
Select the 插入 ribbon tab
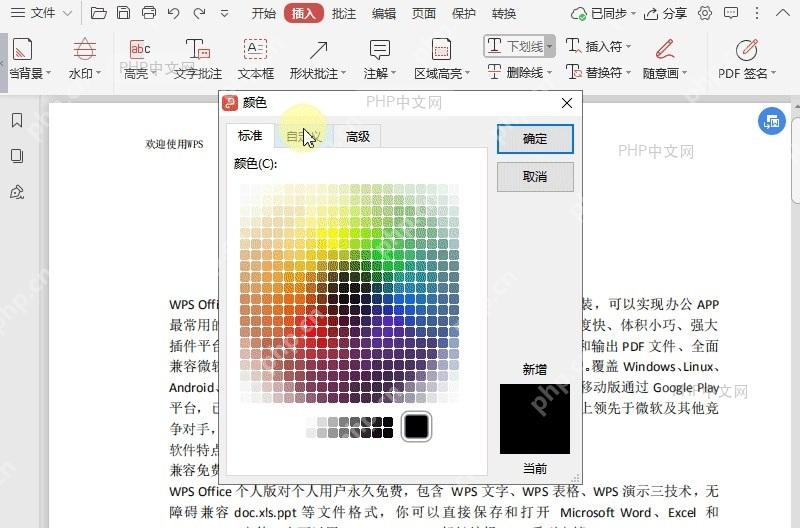click(304, 13)
